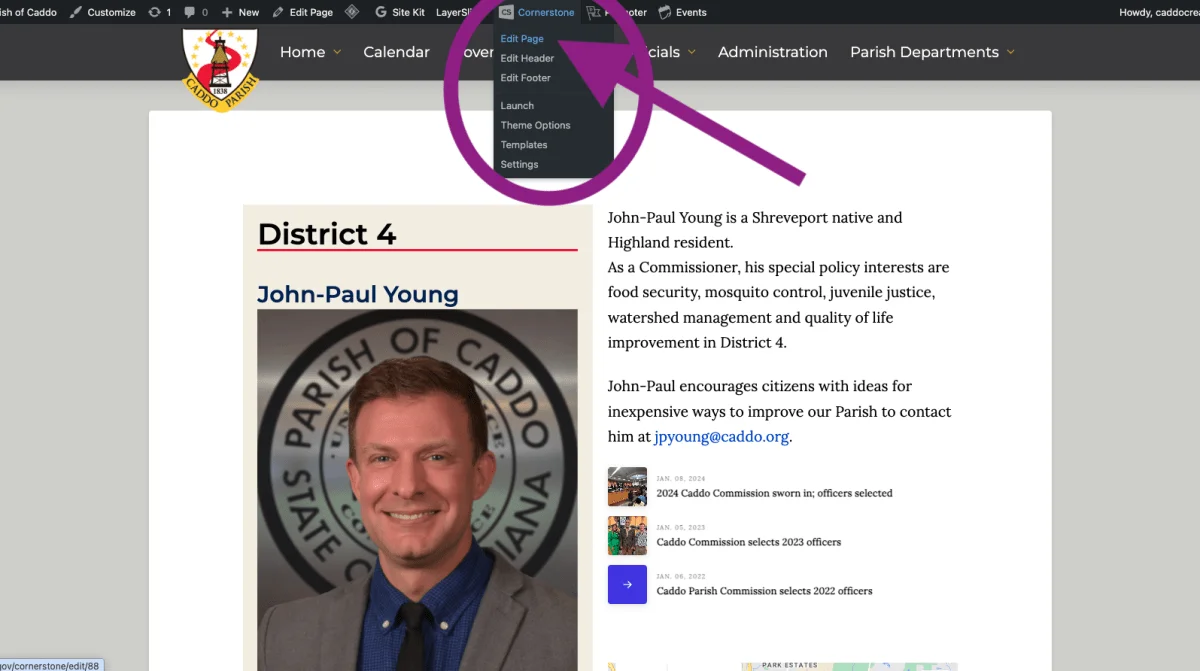Screen dimensions: 1200x671
Task: Select Edit Footer in Cornerstone menu
Action: coord(525,78)
